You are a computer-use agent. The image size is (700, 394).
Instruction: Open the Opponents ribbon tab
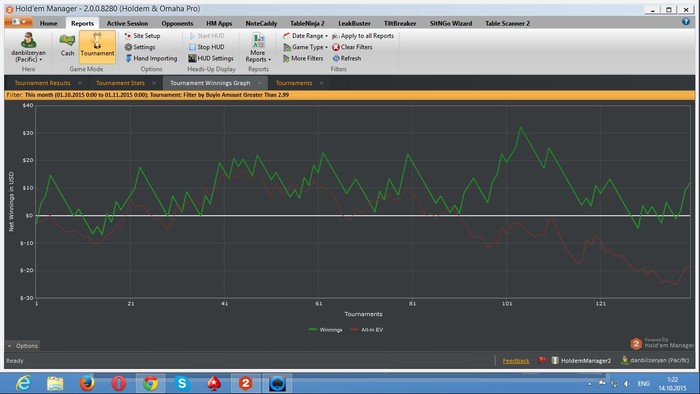point(177,23)
